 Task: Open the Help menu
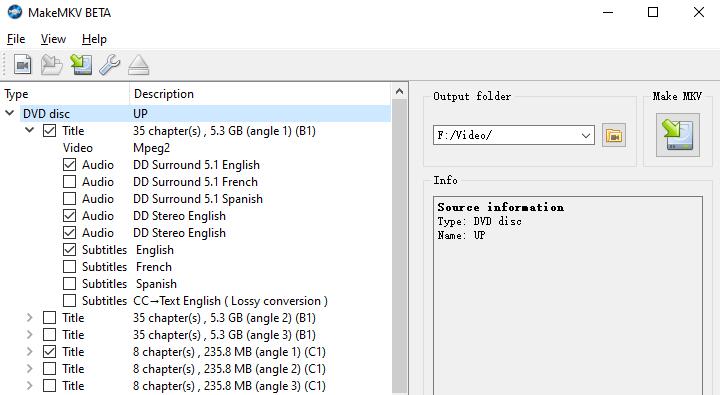(94, 39)
